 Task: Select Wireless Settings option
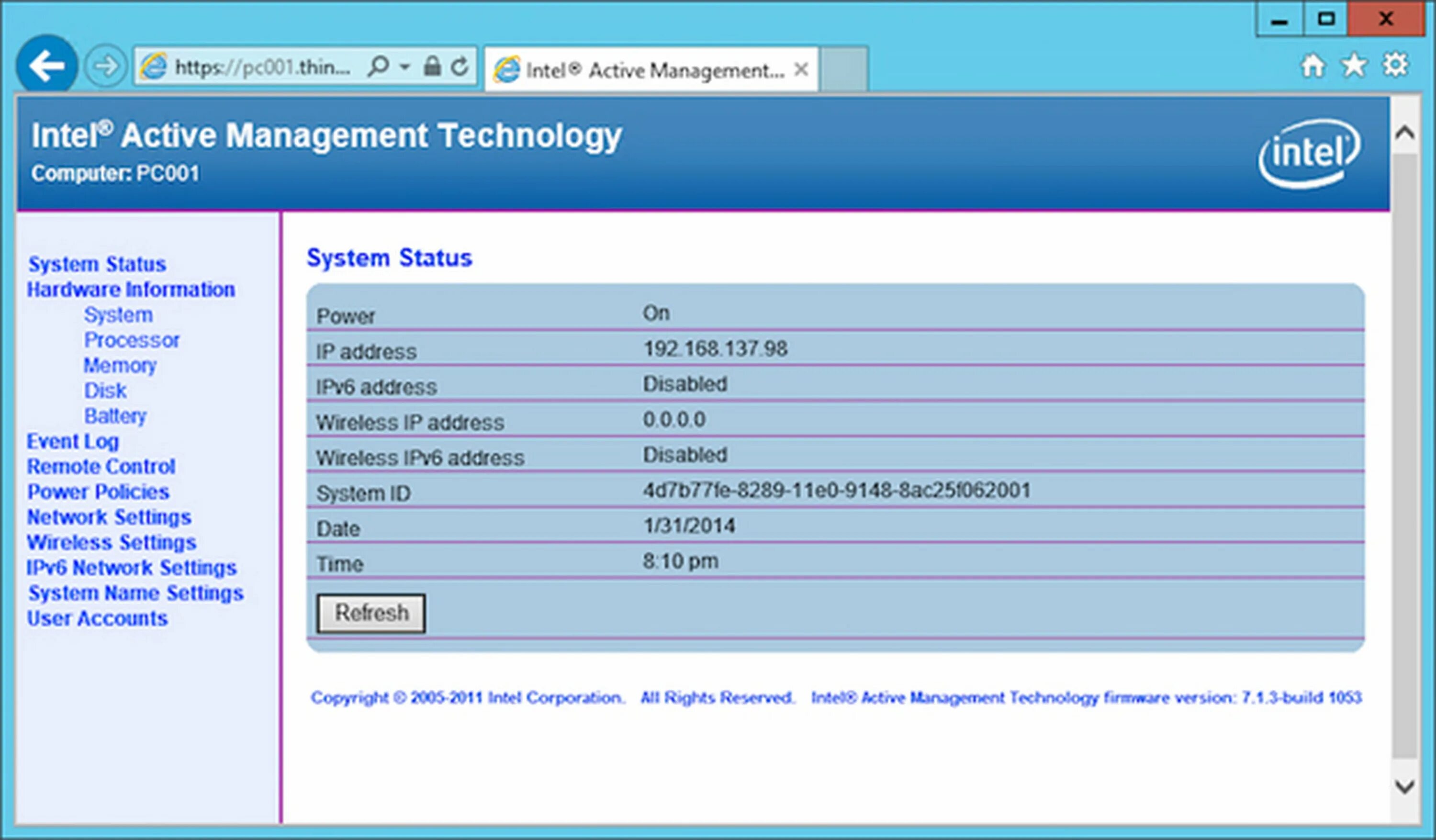tap(102, 542)
